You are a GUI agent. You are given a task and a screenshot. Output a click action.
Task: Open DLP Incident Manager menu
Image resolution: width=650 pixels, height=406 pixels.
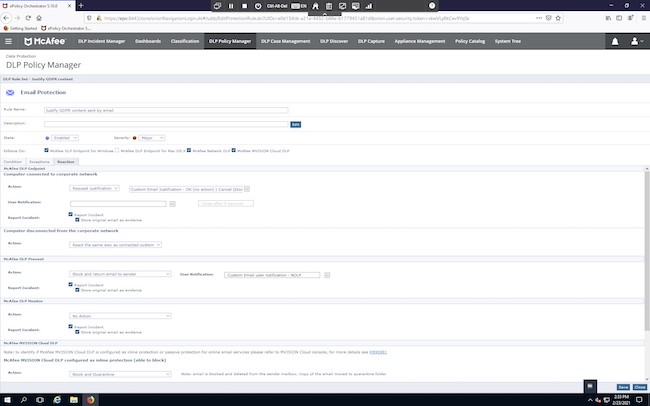[x=102, y=41]
